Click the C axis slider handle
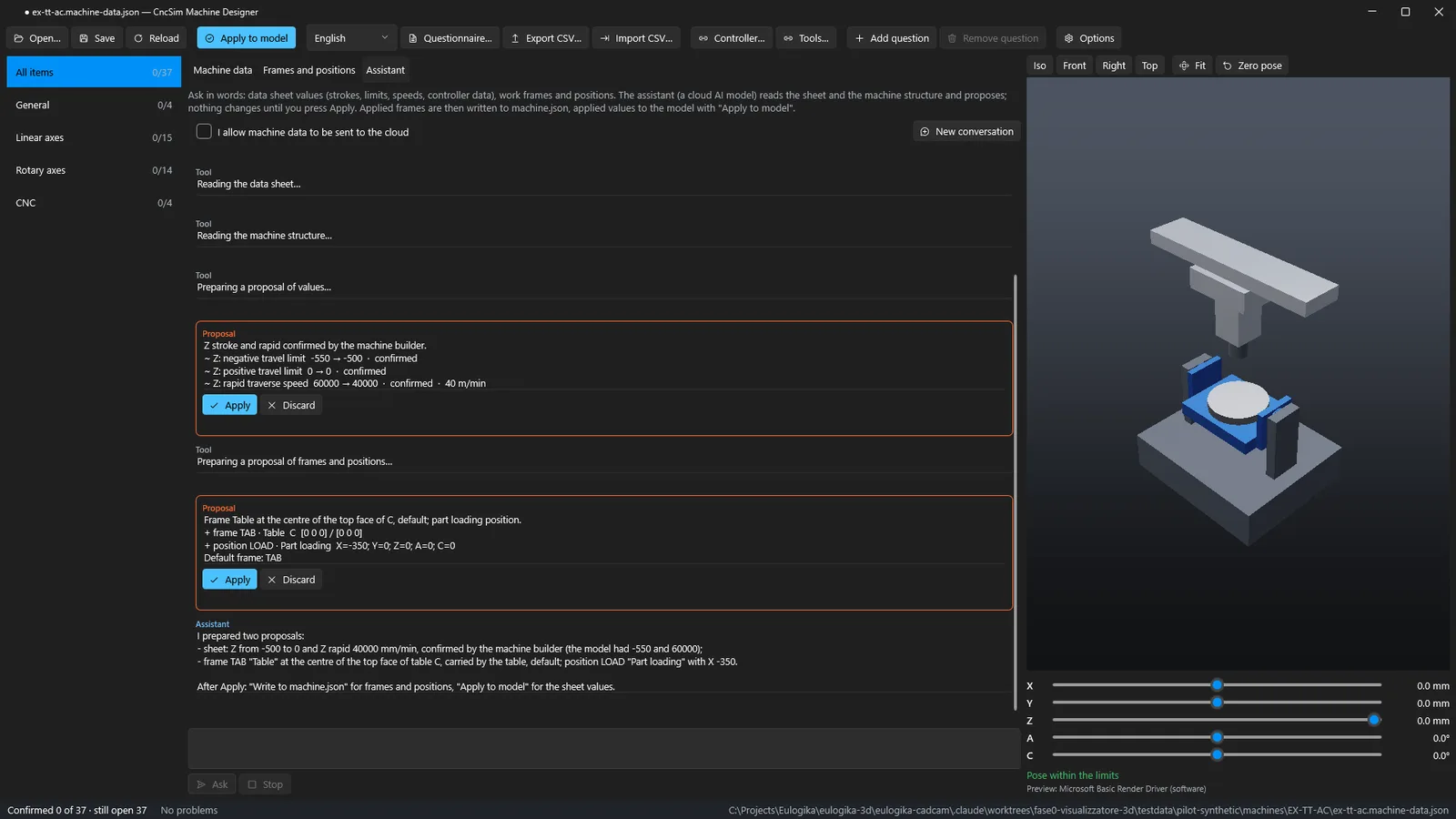1456x819 pixels. (x=1217, y=754)
